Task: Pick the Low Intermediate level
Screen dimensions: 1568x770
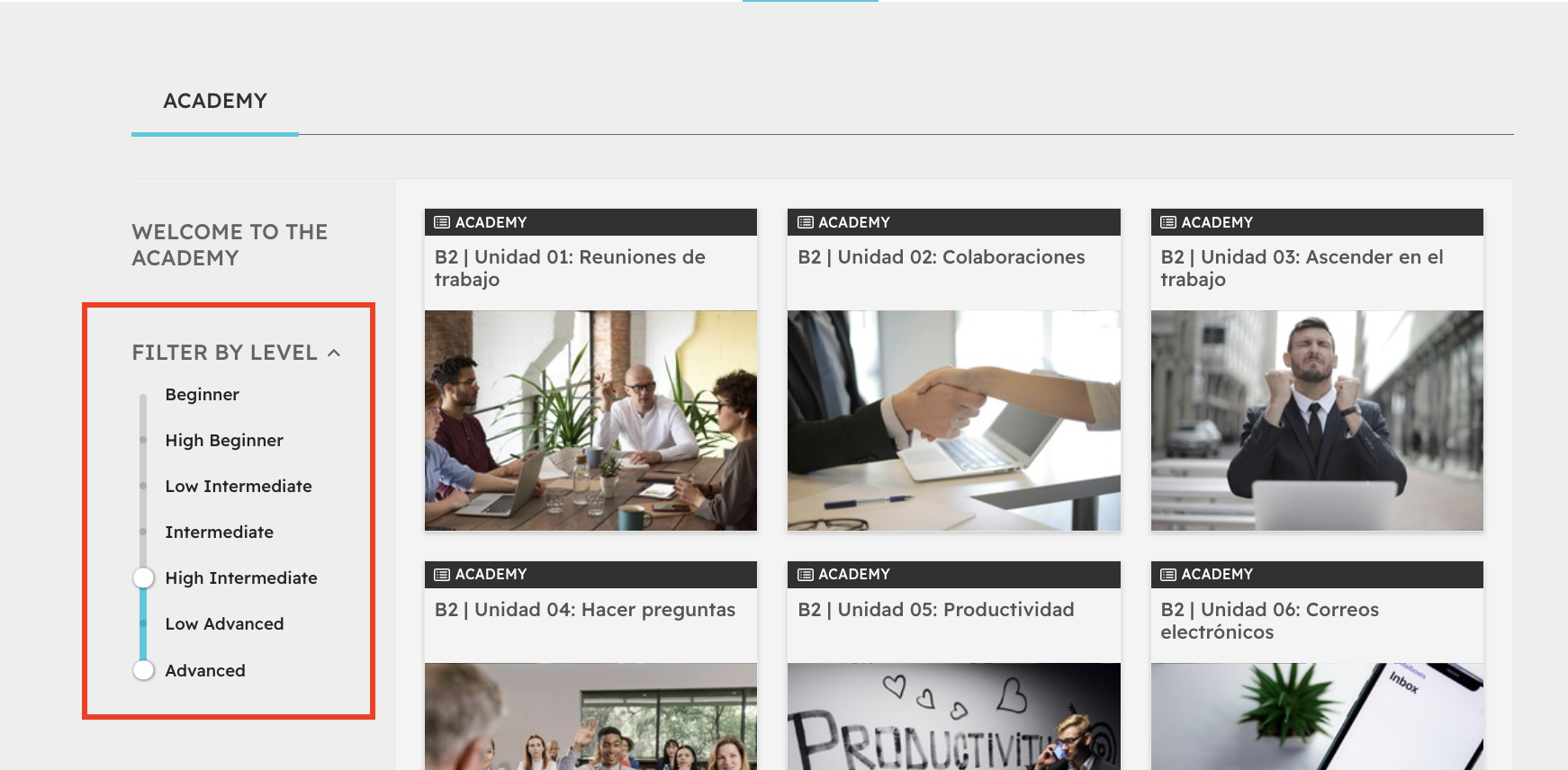Action: pos(239,487)
